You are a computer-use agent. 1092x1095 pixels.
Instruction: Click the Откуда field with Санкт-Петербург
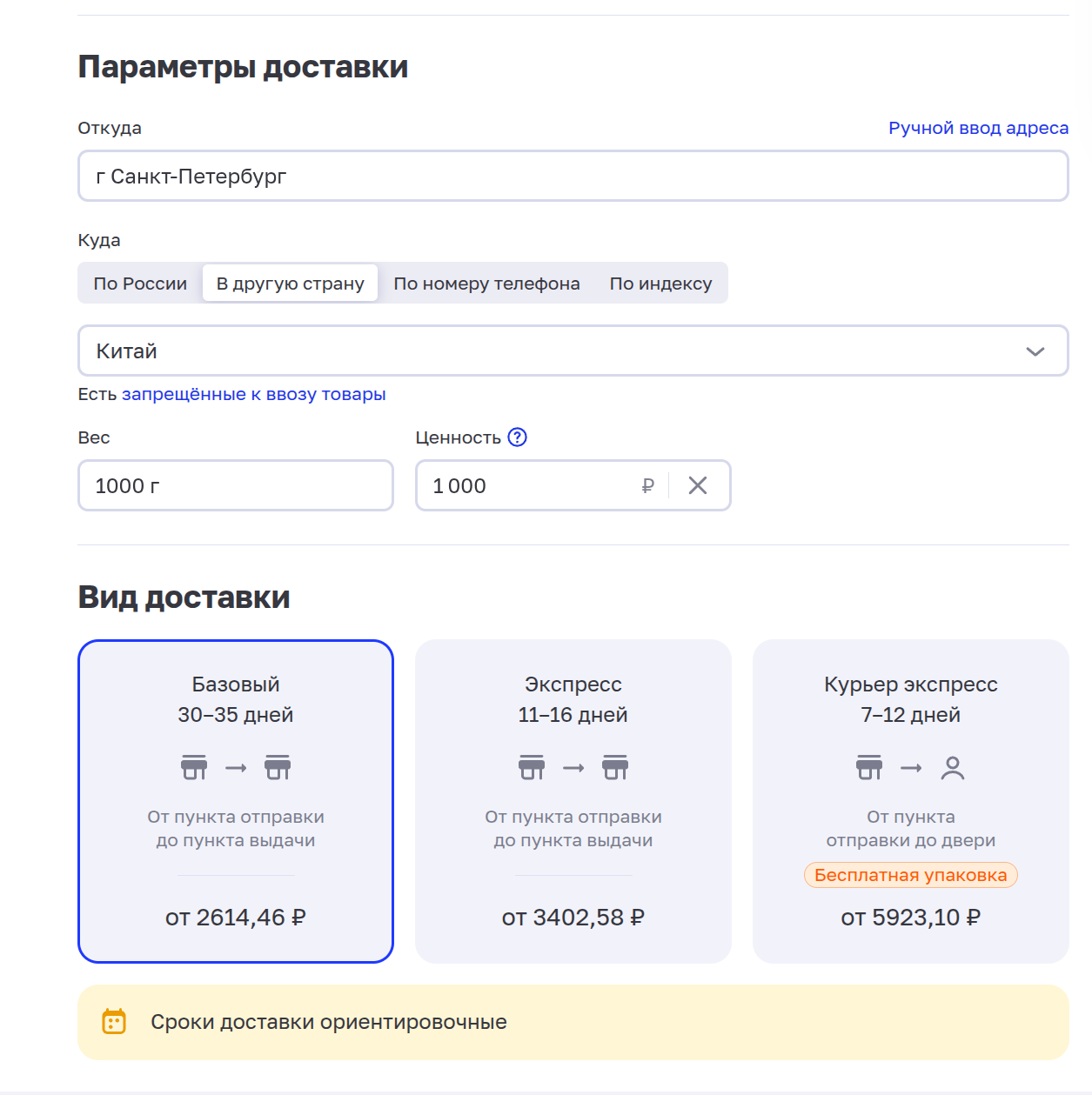coord(573,177)
